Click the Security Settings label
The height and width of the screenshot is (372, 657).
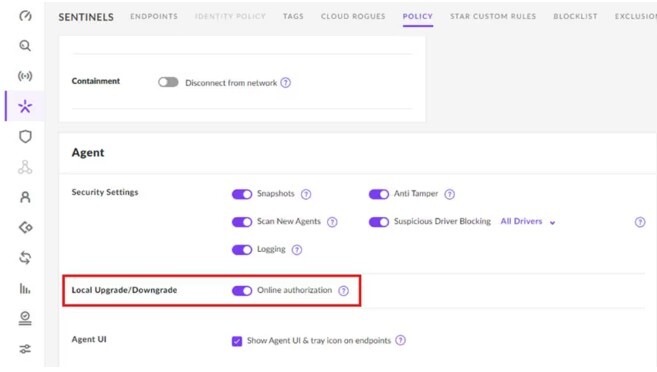click(105, 192)
